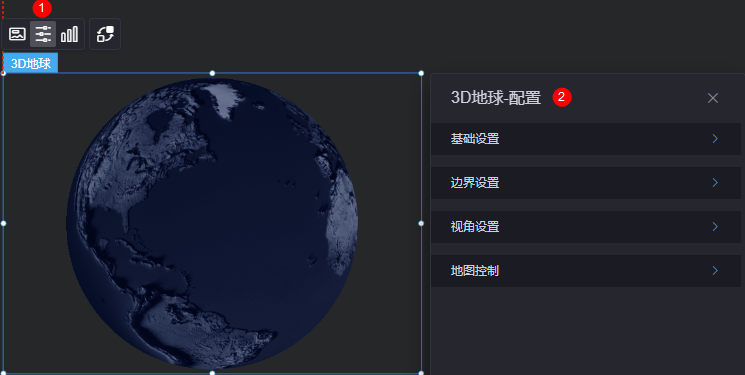This screenshot has height=375, width=745.
Task: Click the 视角设置 label text
Action: (x=475, y=227)
